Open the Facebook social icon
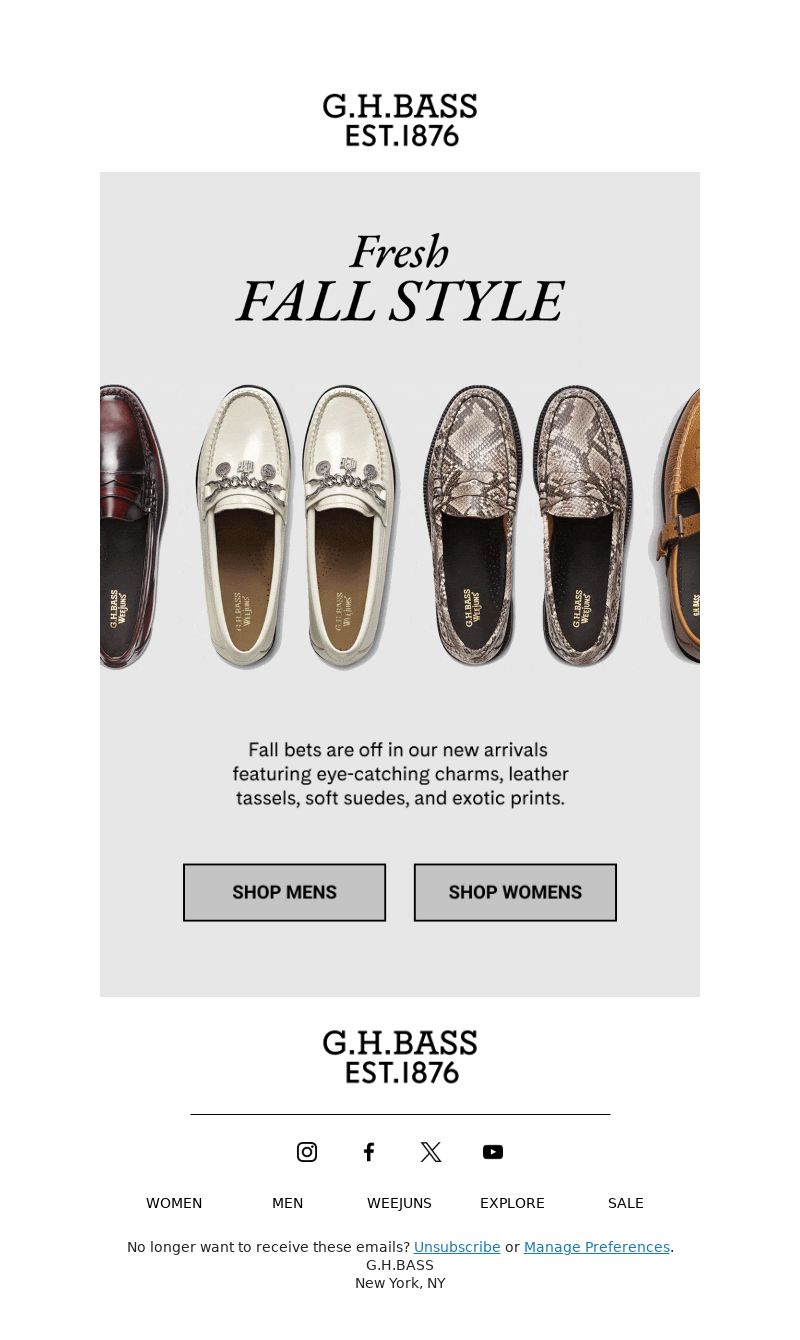 tap(369, 1152)
